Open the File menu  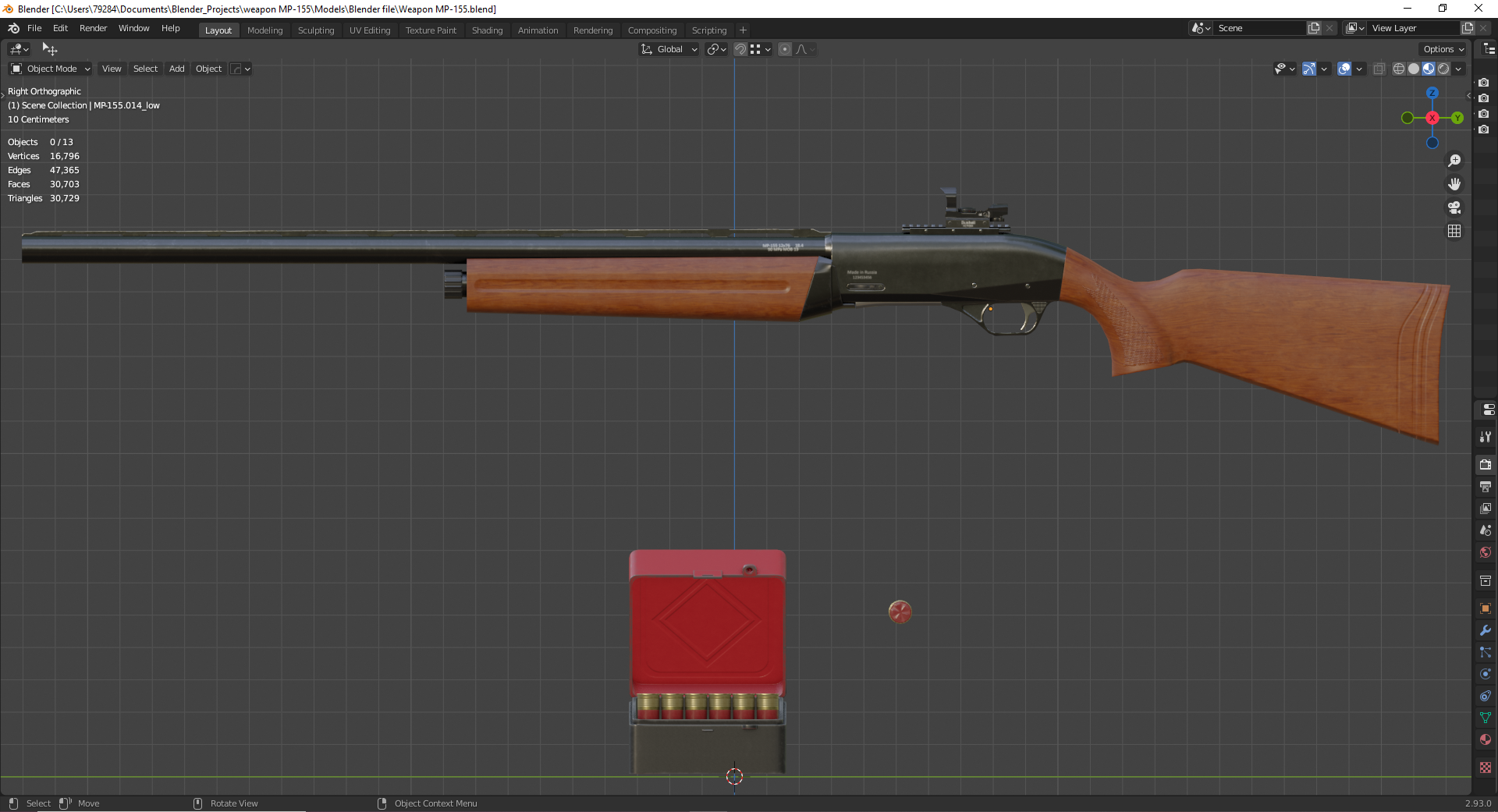point(34,28)
